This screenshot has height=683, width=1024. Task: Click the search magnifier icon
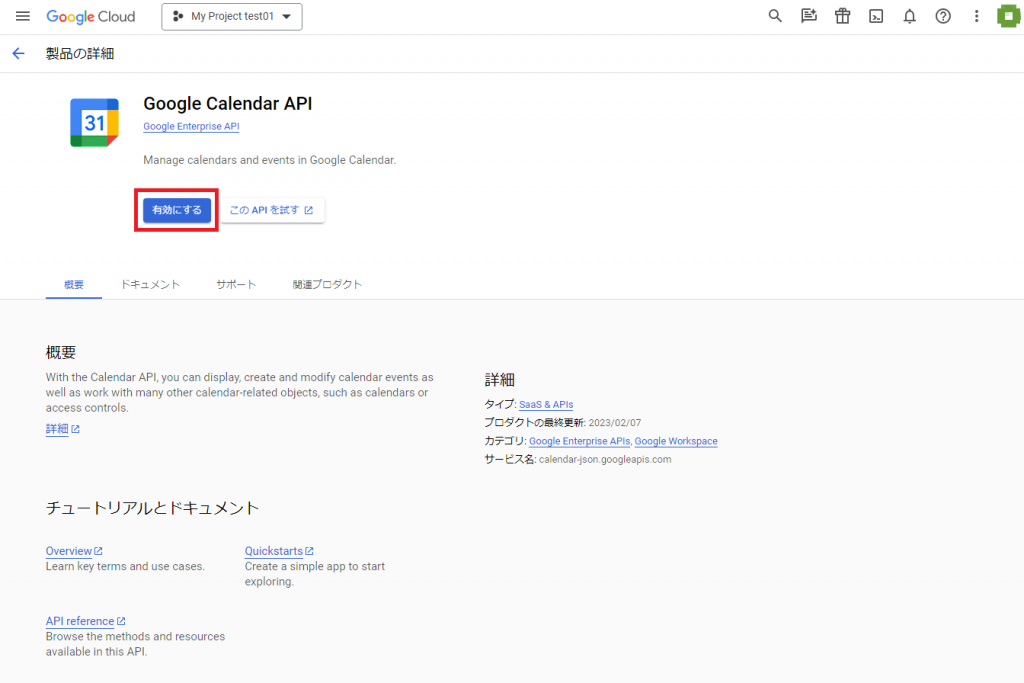(775, 16)
